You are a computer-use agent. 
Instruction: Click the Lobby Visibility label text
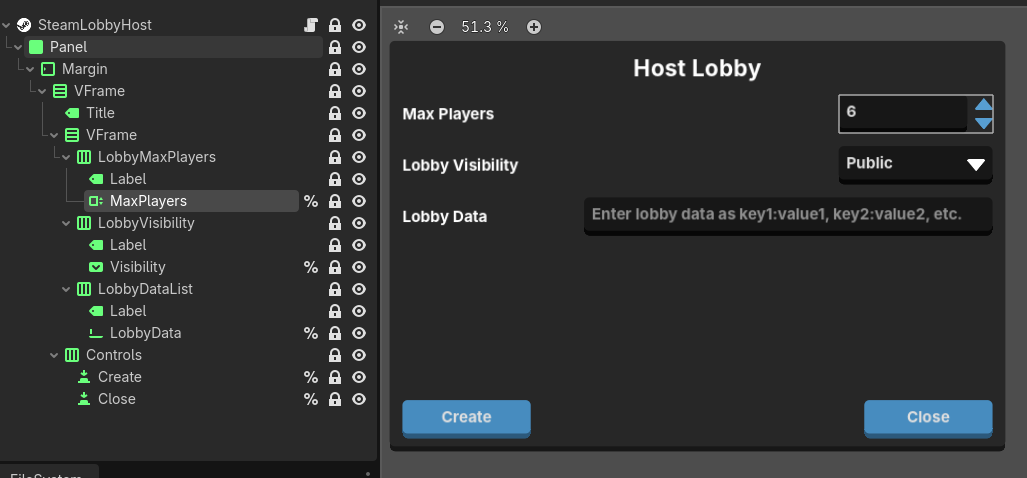pyautogui.click(x=460, y=165)
